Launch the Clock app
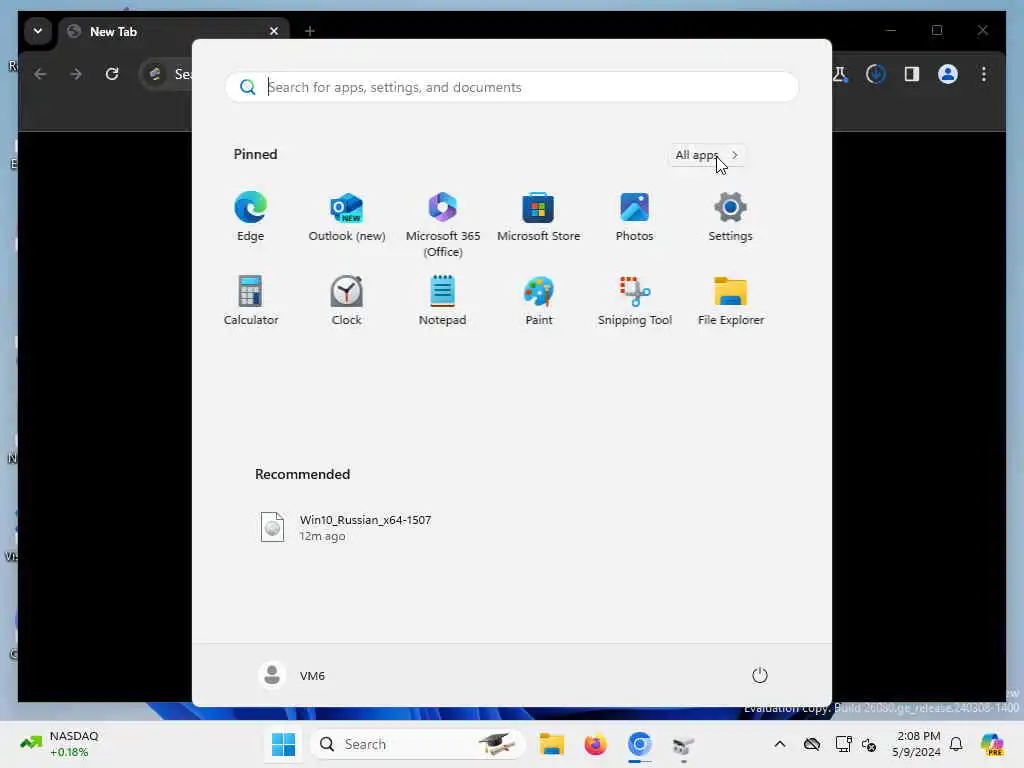 [x=346, y=301]
